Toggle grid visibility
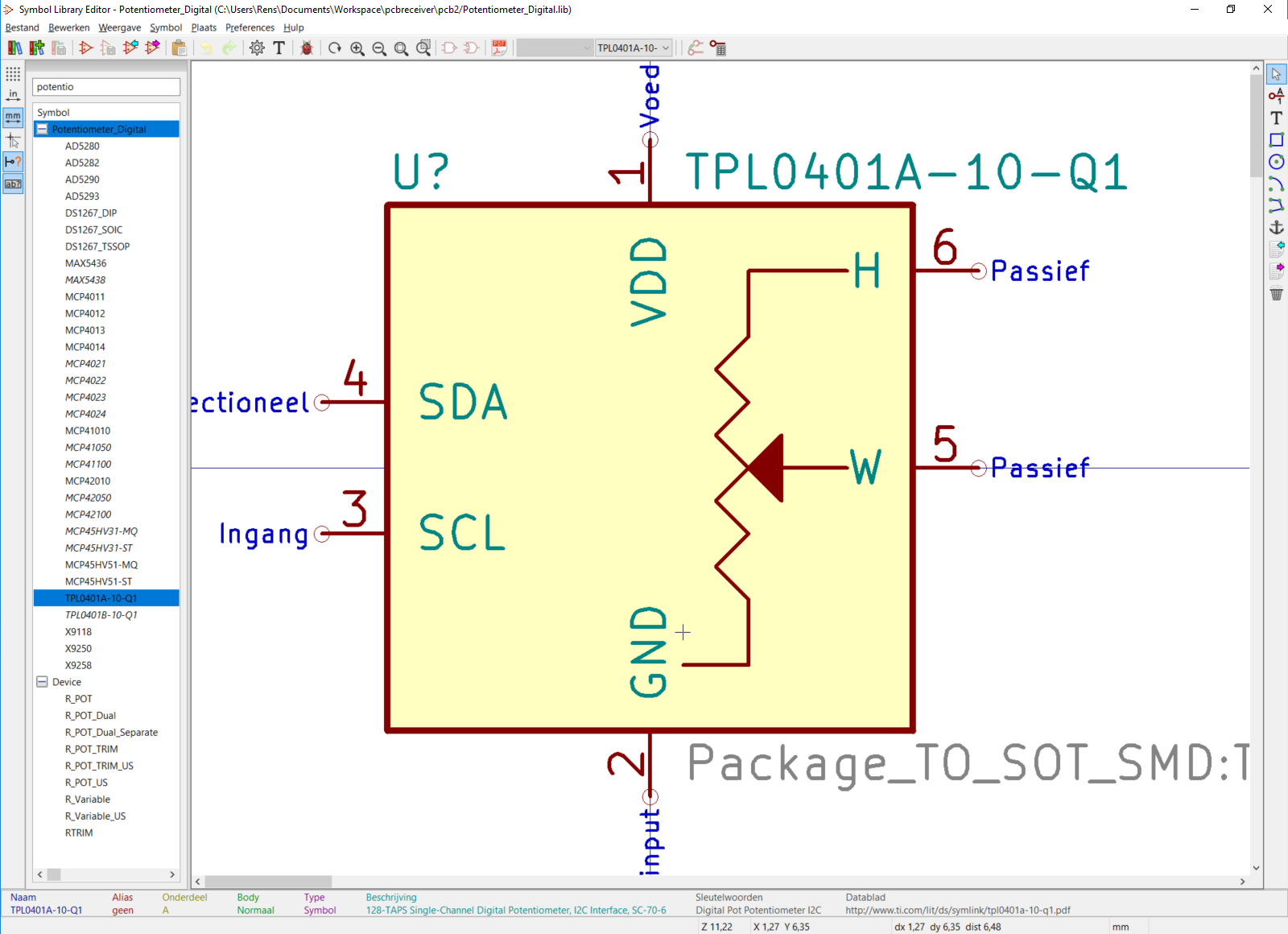1288x934 pixels. tap(13, 74)
